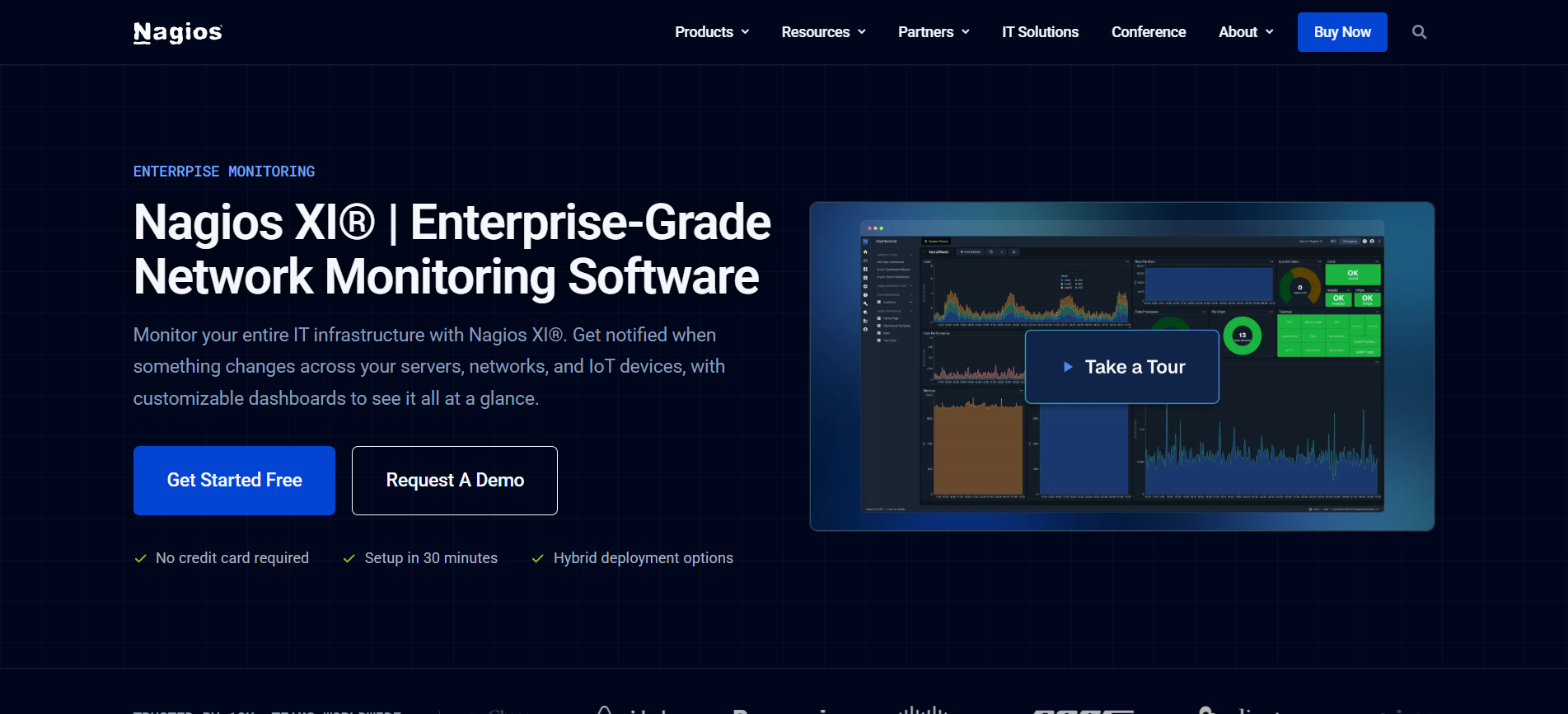Screen dimensions: 1568x714
Task: Click the "Setup in 30 minutes" text
Action: pos(431,558)
